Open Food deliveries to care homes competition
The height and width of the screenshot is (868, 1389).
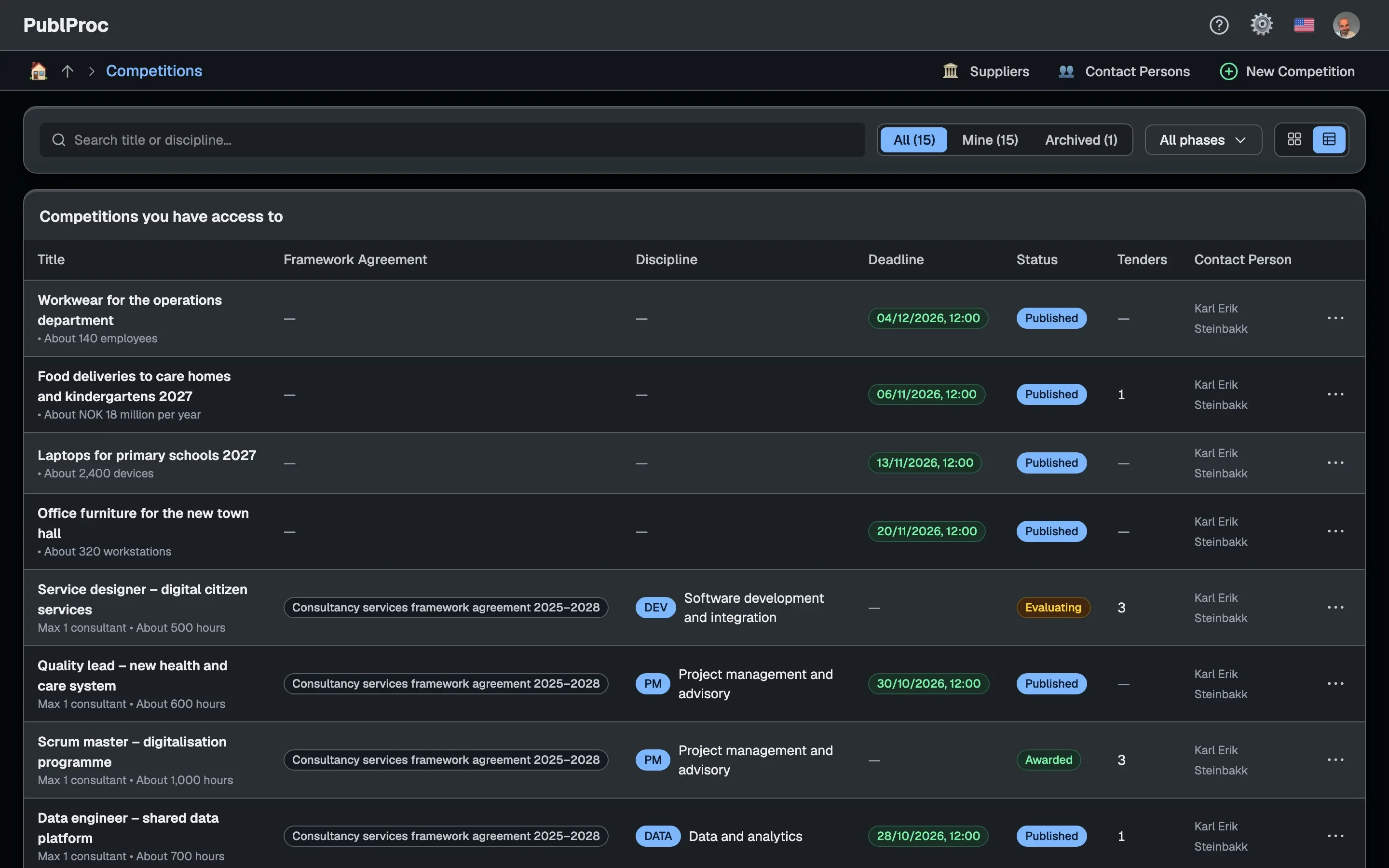[134, 386]
